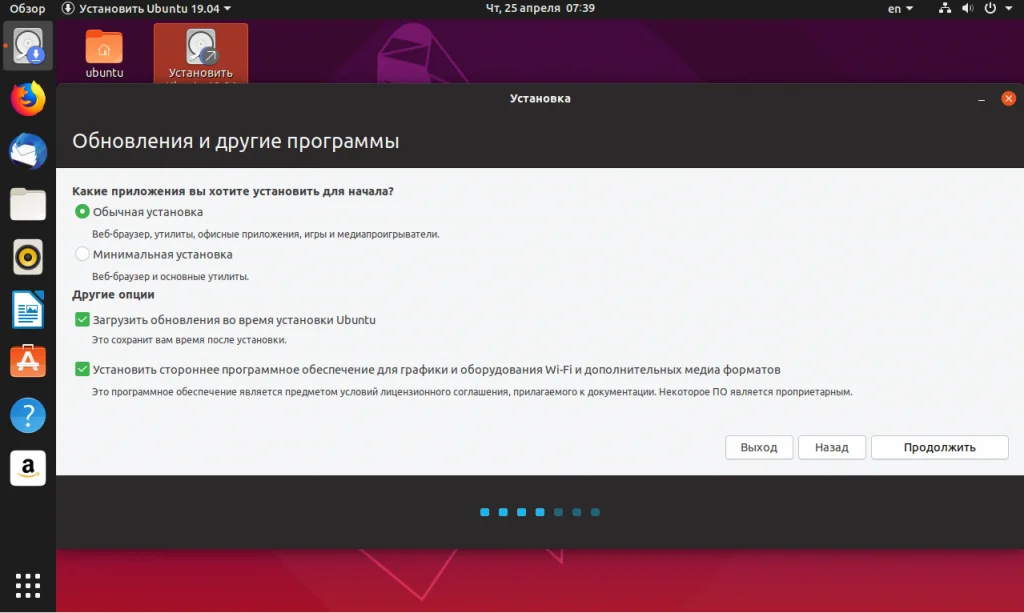Open the ubuntu home folder desktop icon
This screenshot has height=613, width=1024.
[x=104, y=54]
